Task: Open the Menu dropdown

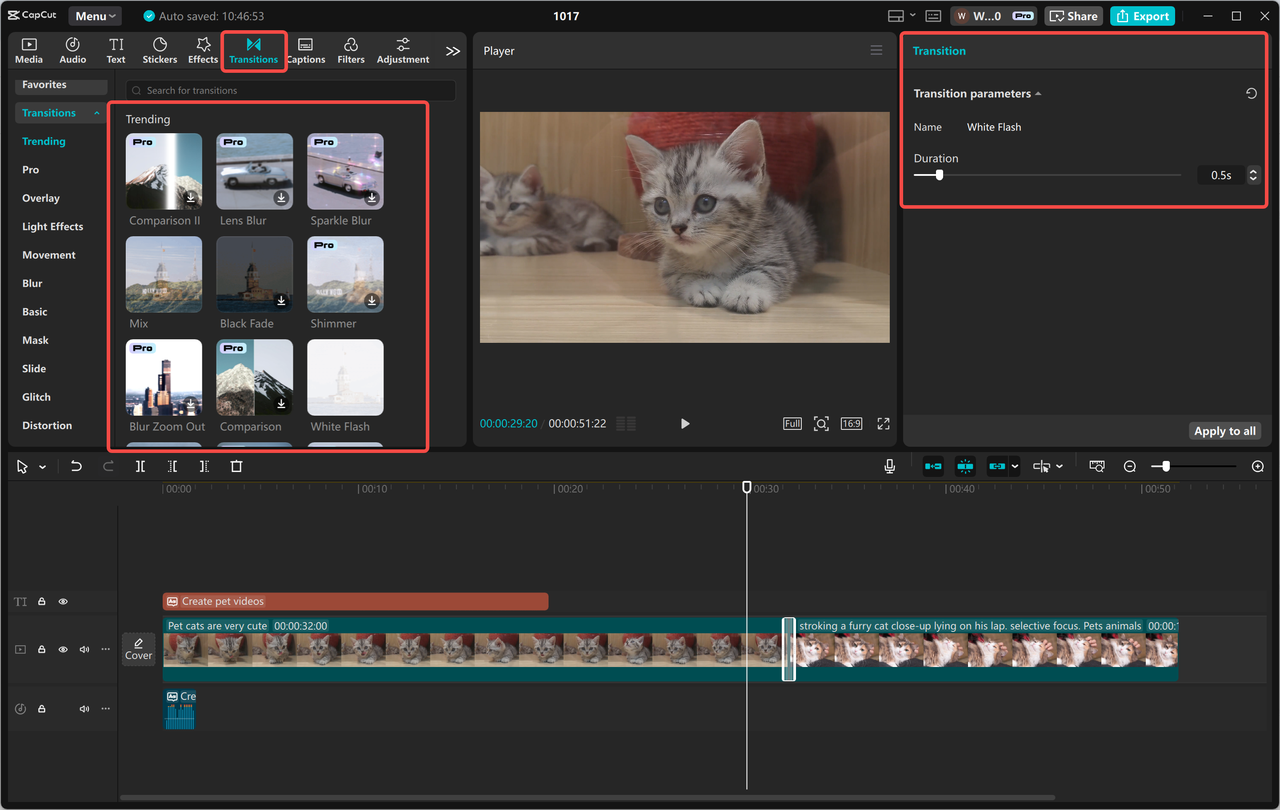Action: 95,16
